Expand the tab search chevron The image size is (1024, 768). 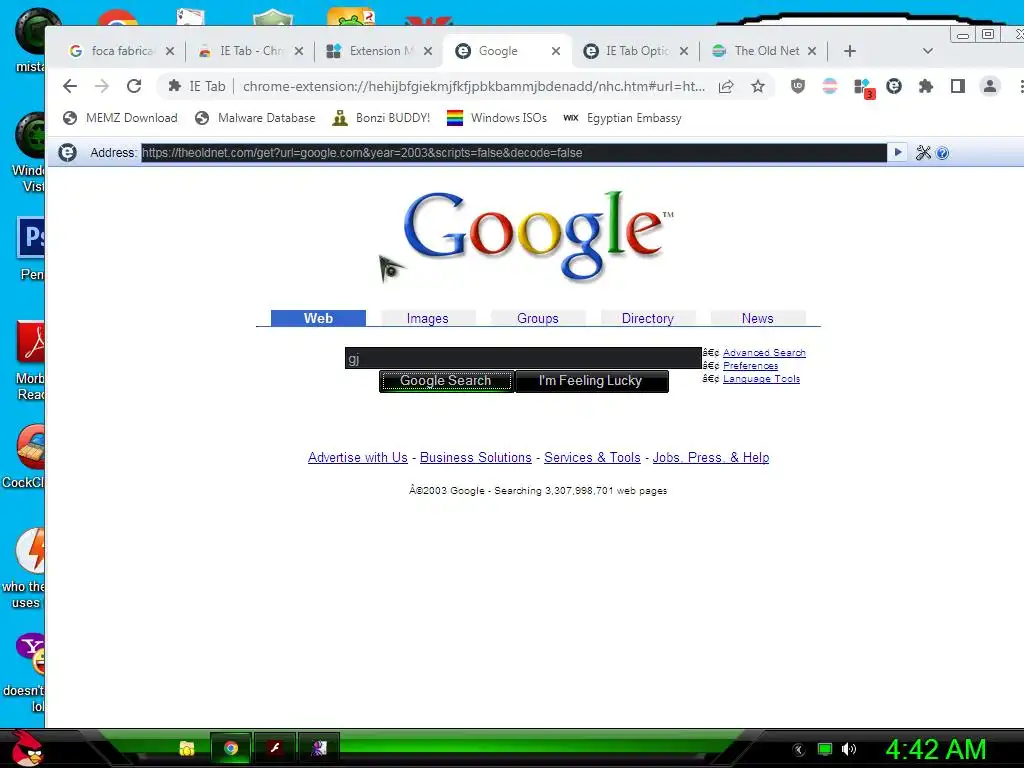(x=927, y=51)
